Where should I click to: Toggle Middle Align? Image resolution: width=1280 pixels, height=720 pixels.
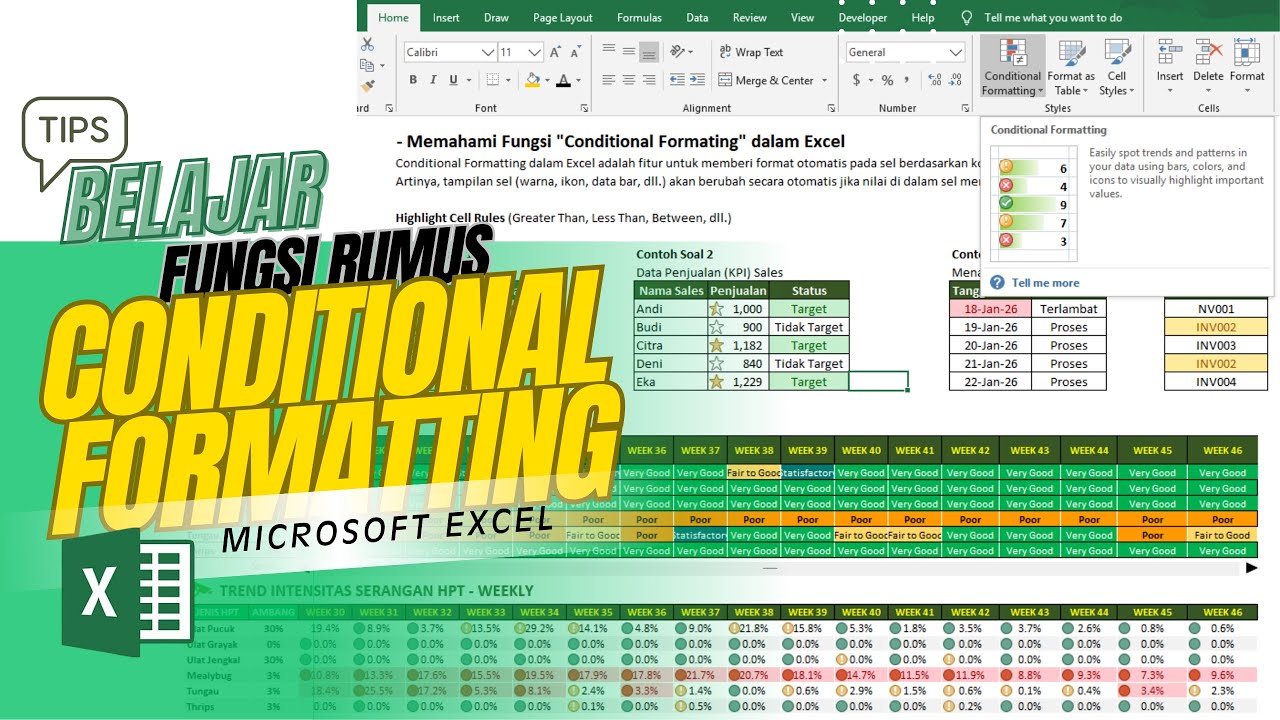pyautogui.click(x=629, y=52)
